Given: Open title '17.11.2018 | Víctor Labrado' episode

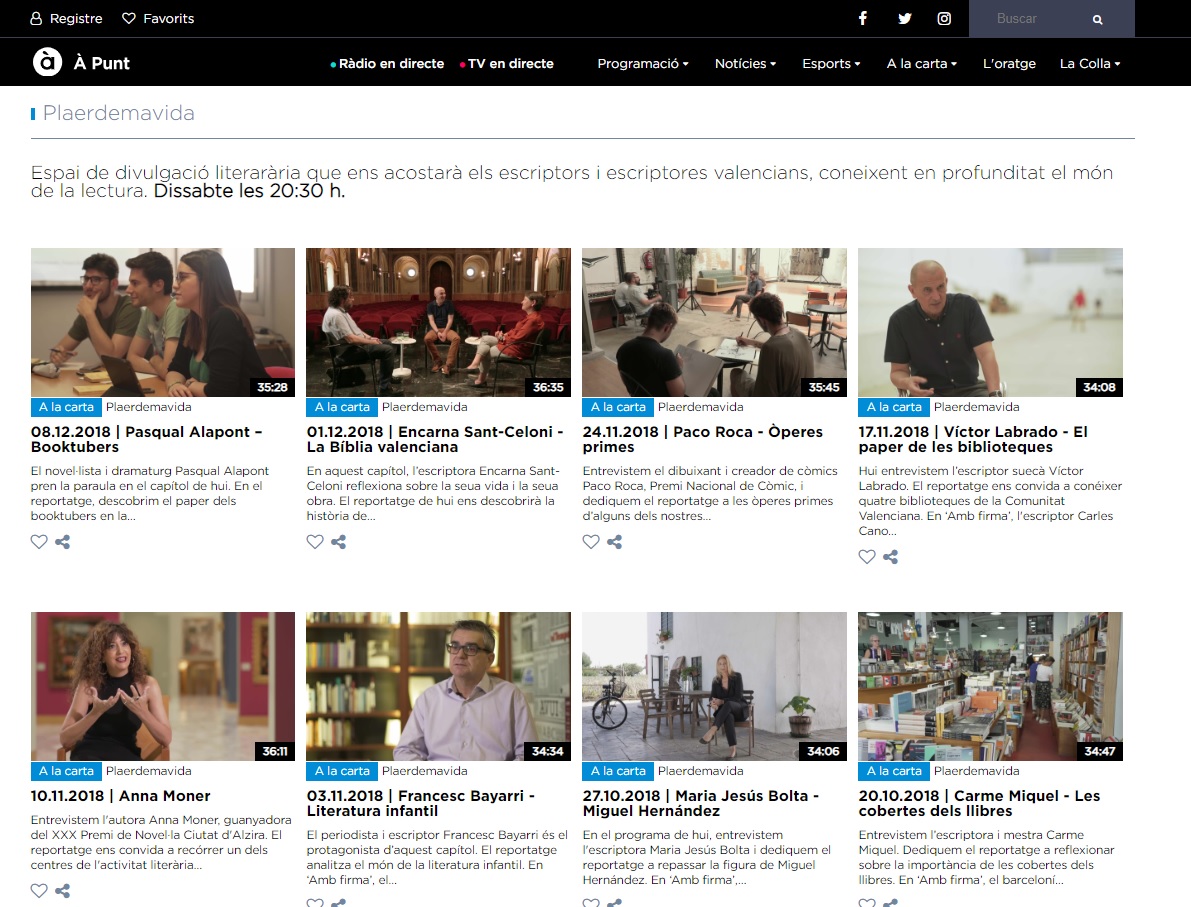Looking at the screenshot, I should click(x=973, y=439).
